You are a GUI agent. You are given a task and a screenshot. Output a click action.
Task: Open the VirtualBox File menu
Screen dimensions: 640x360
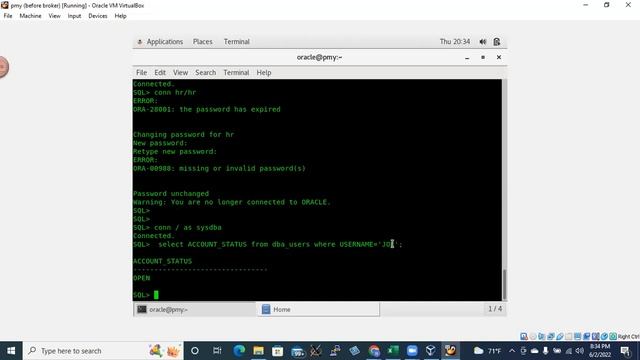click(8, 16)
